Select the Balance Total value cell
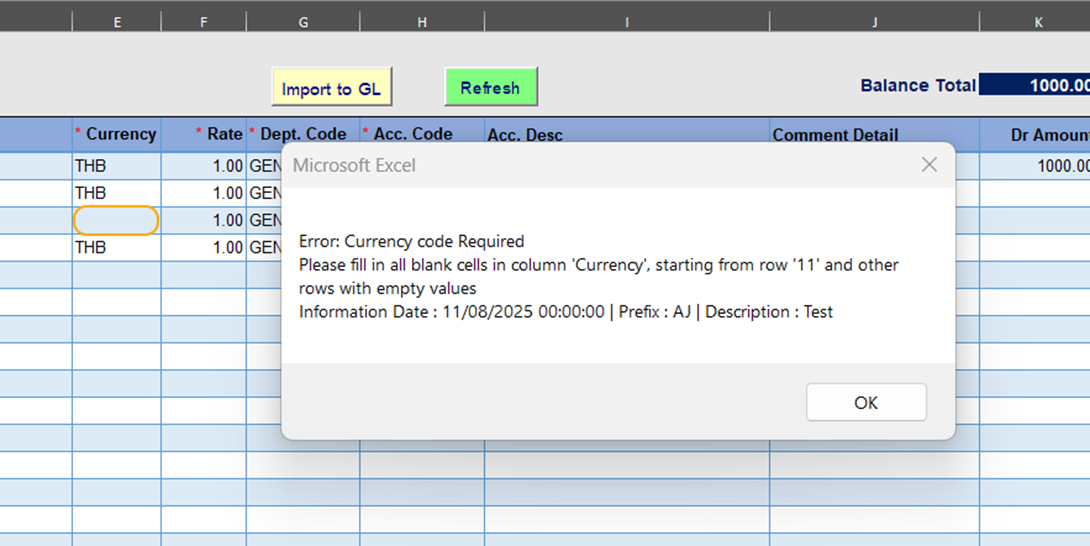 click(x=1035, y=86)
